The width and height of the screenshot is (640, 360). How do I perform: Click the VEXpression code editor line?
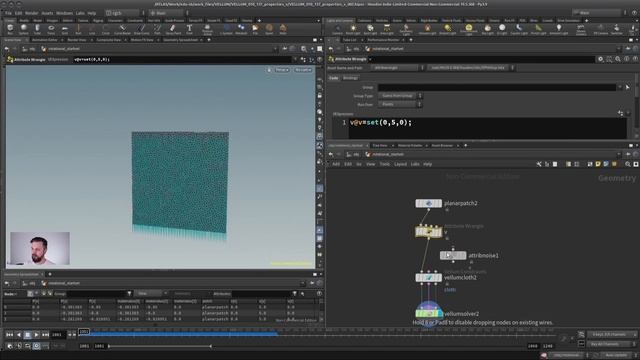(x=488, y=122)
